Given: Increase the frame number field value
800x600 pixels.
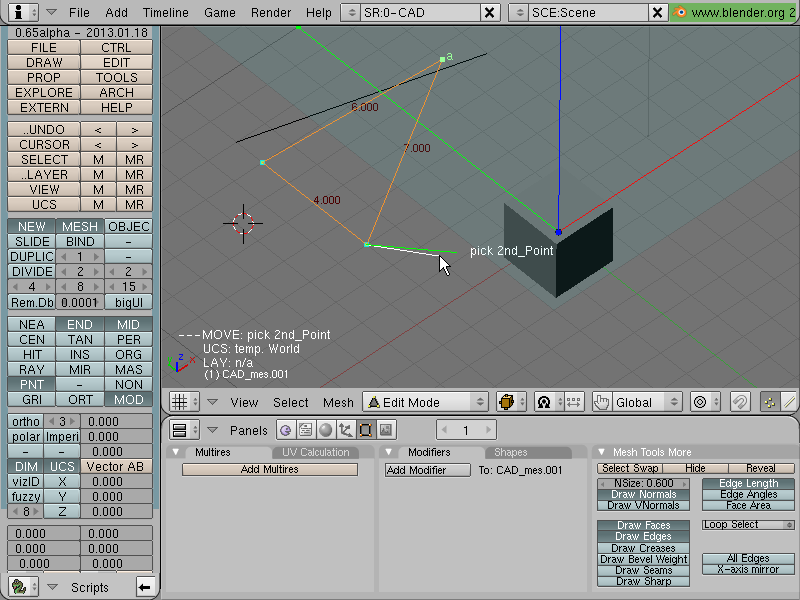Looking at the screenshot, I should 488,430.
